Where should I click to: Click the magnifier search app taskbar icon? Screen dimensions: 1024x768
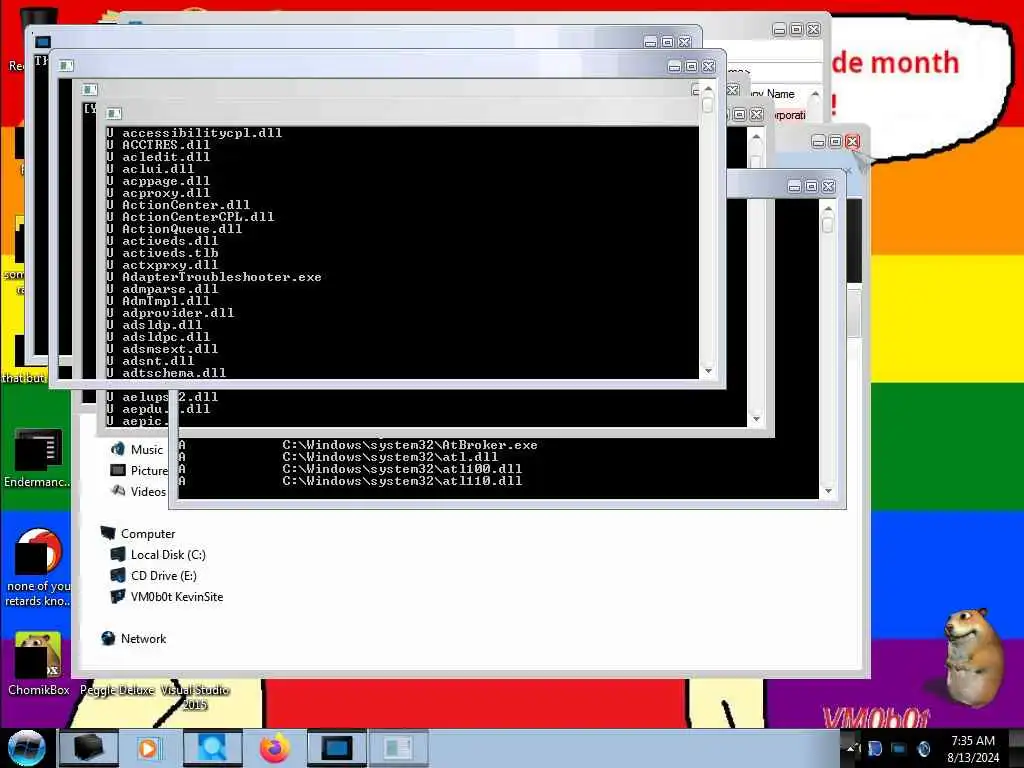click(x=212, y=748)
